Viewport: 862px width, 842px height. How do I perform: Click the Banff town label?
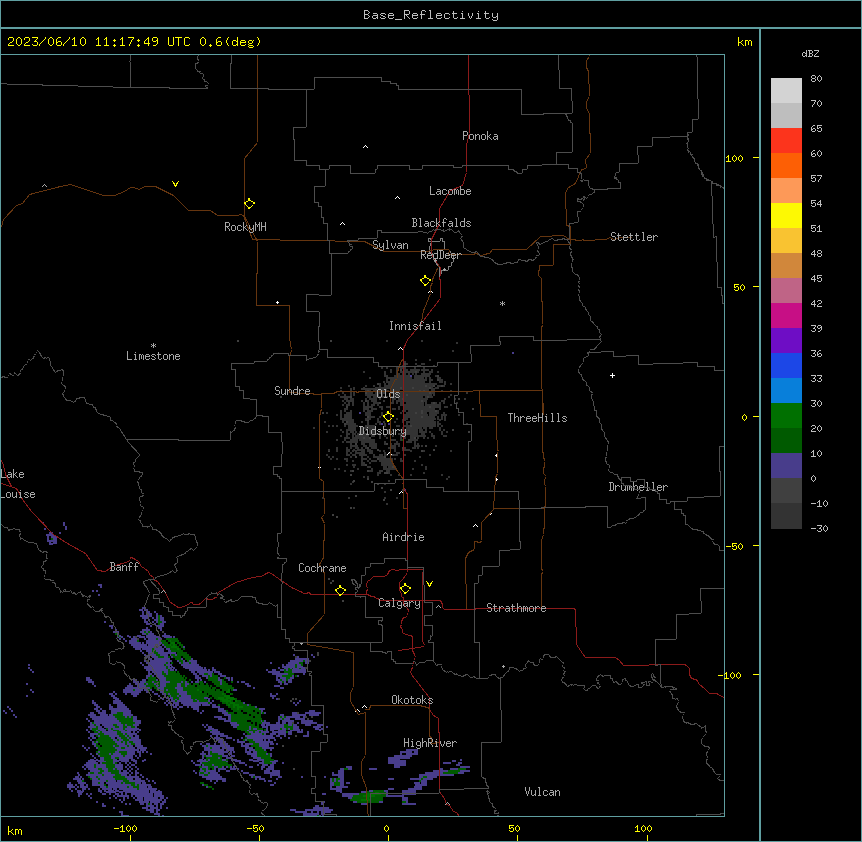(x=124, y=567)
